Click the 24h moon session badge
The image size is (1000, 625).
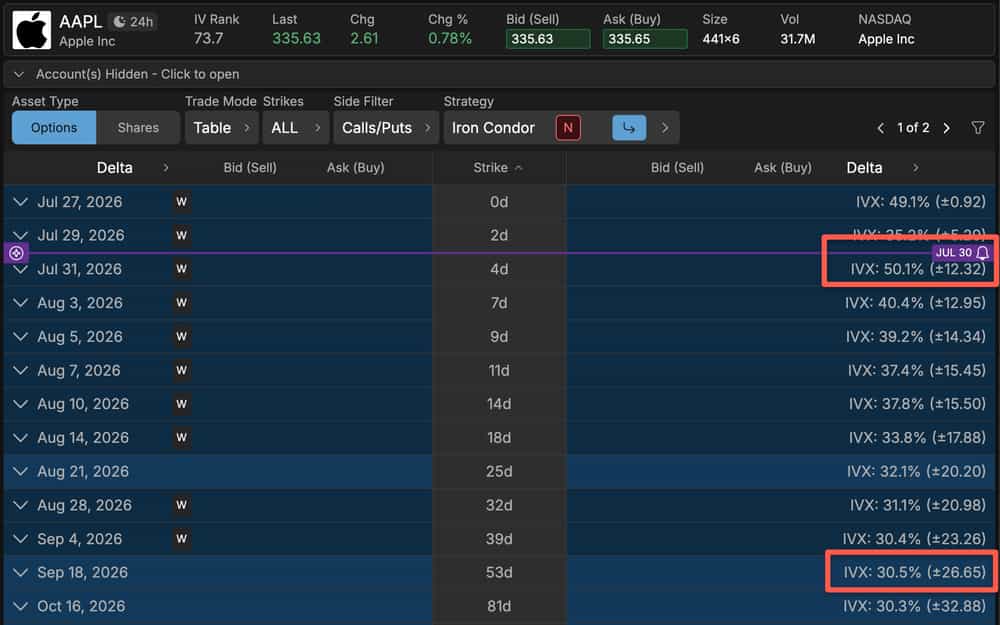click(133, 22)
